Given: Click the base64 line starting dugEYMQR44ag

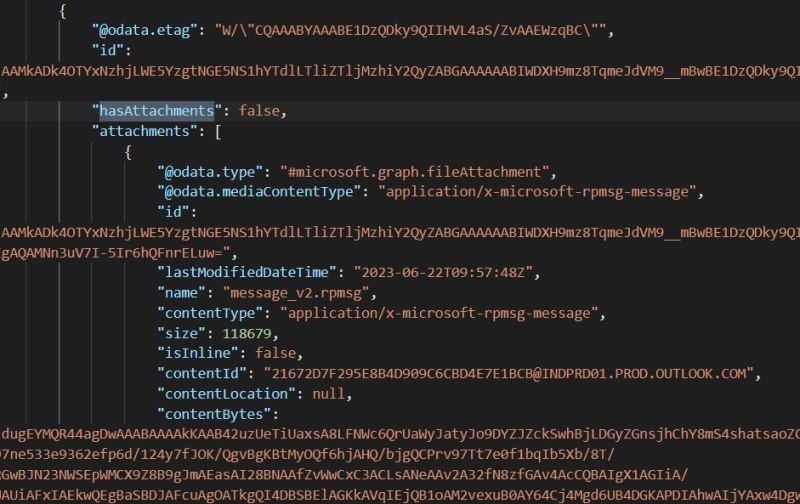Looking at the screenshot, I should (400, 434).
